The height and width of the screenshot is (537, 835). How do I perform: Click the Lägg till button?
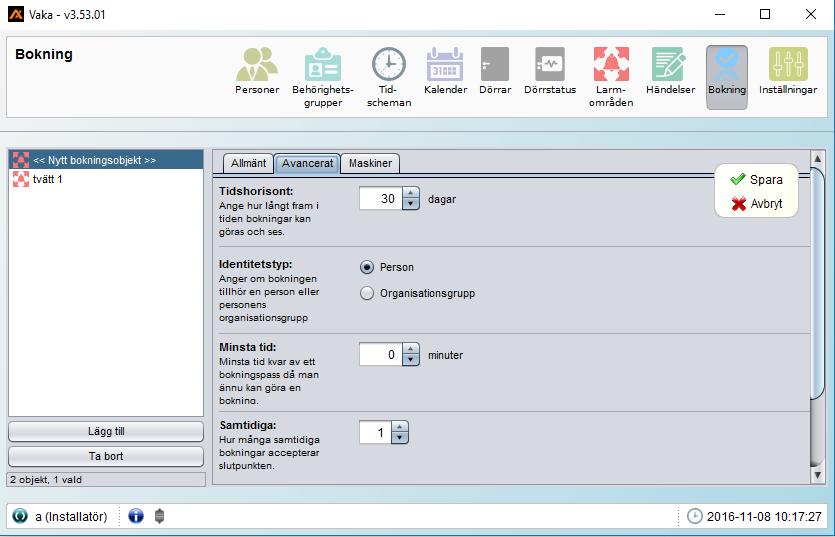click(x=106, y=432)
